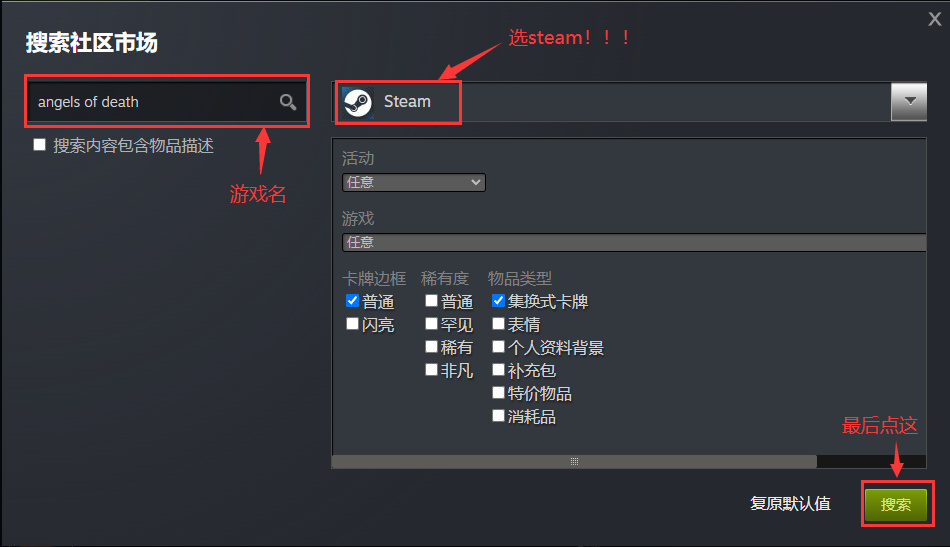
Task: Click the horizontal scrollbar grip handle
Action: [574, 462]
